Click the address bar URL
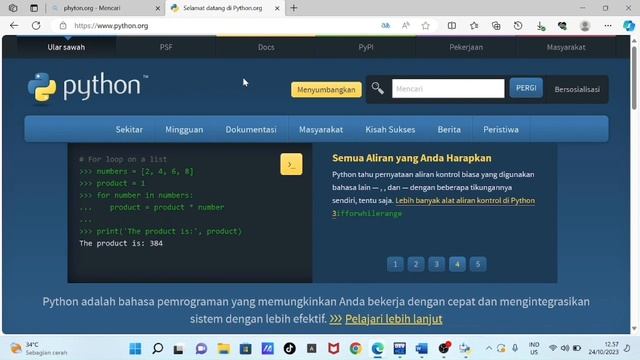The height and width of the screenshot is (360, 640). [111, 26]
